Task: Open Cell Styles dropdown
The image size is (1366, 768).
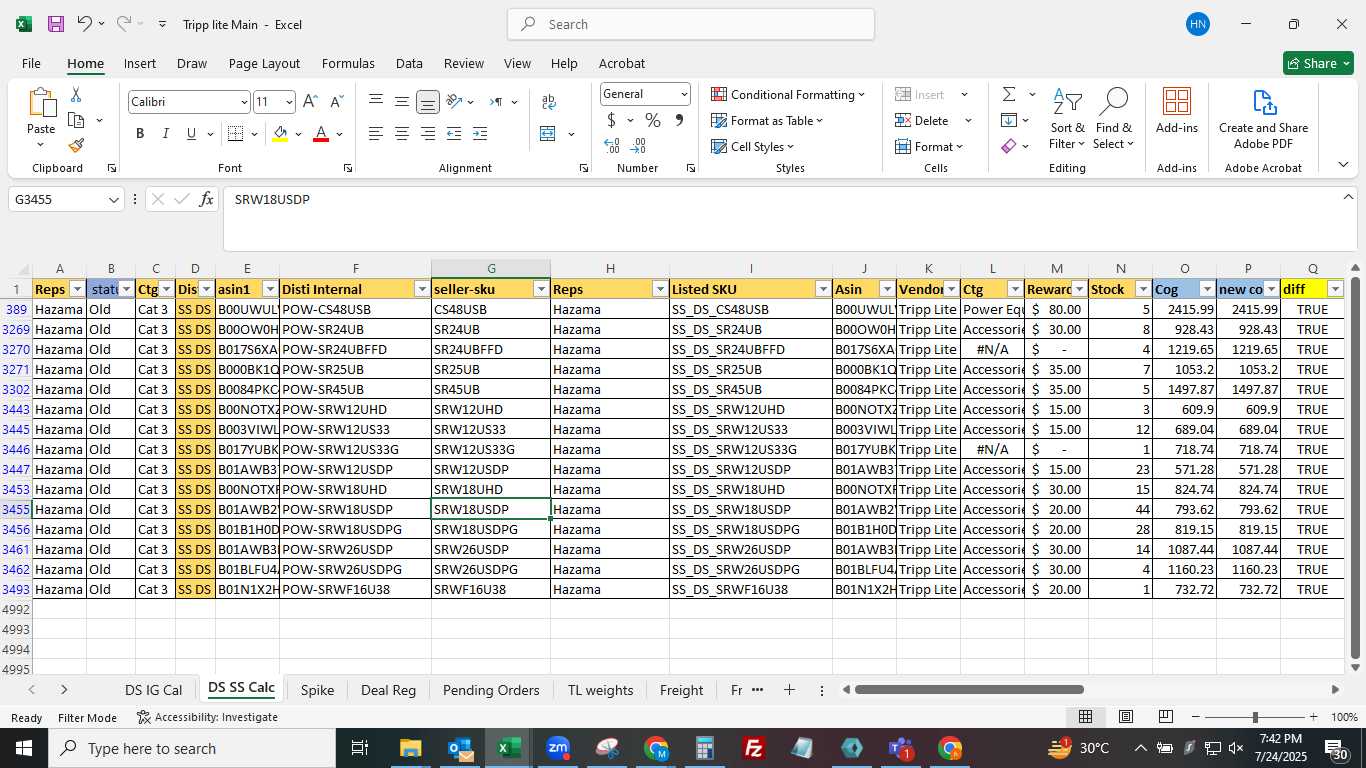Action: (753, 146)
